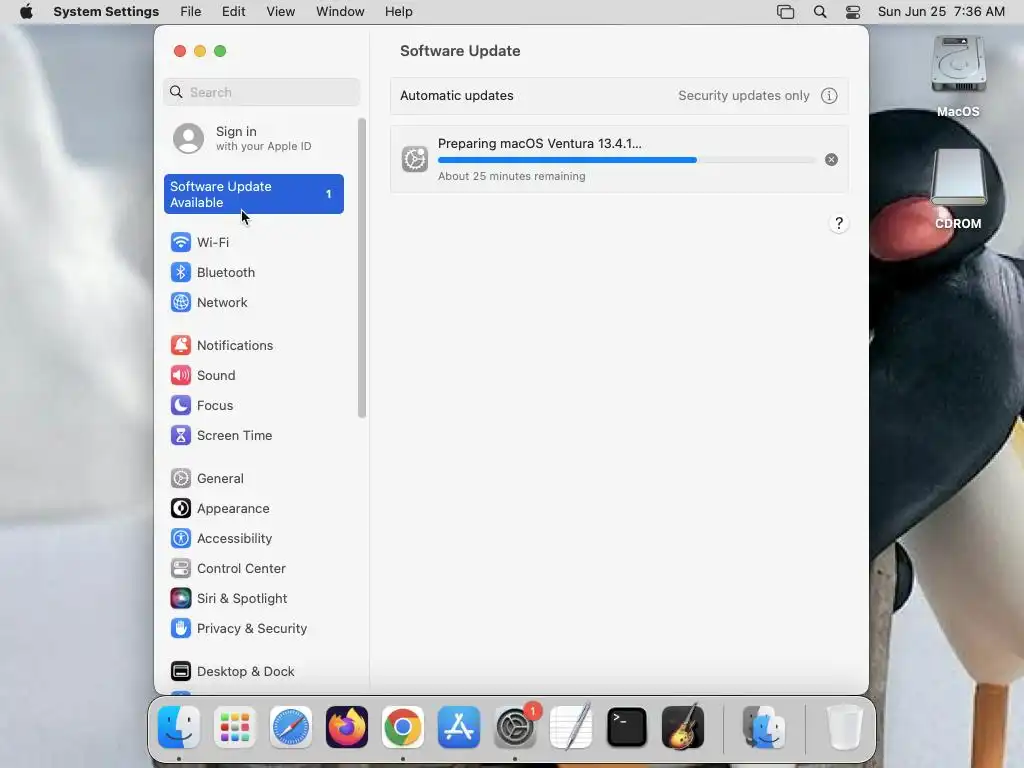1024x768 pixels.
Task: Open the Window menu
Action: [x=340, y=12]
